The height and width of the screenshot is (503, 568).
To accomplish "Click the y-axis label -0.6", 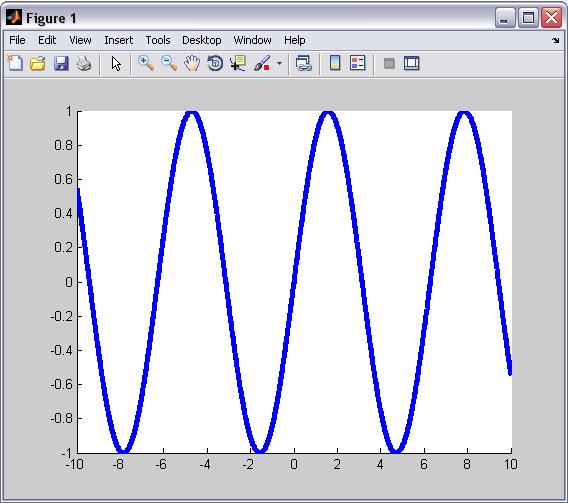I will coord(61,384).
